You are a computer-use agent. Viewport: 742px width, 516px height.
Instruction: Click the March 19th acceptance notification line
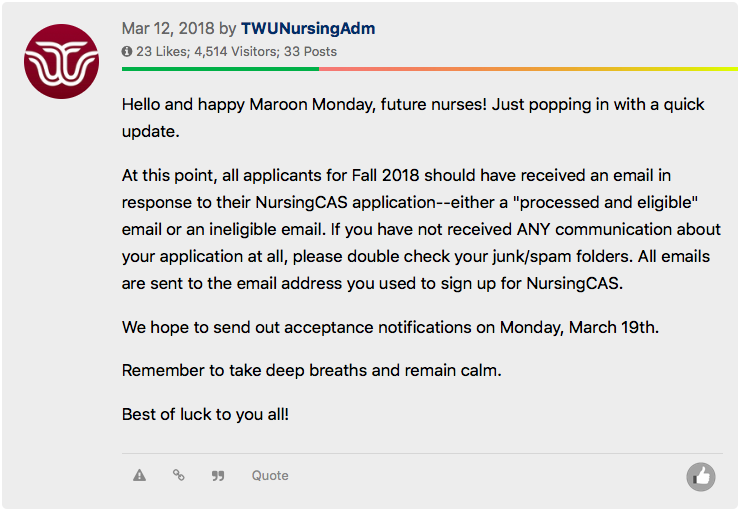[x=390, y=327]
